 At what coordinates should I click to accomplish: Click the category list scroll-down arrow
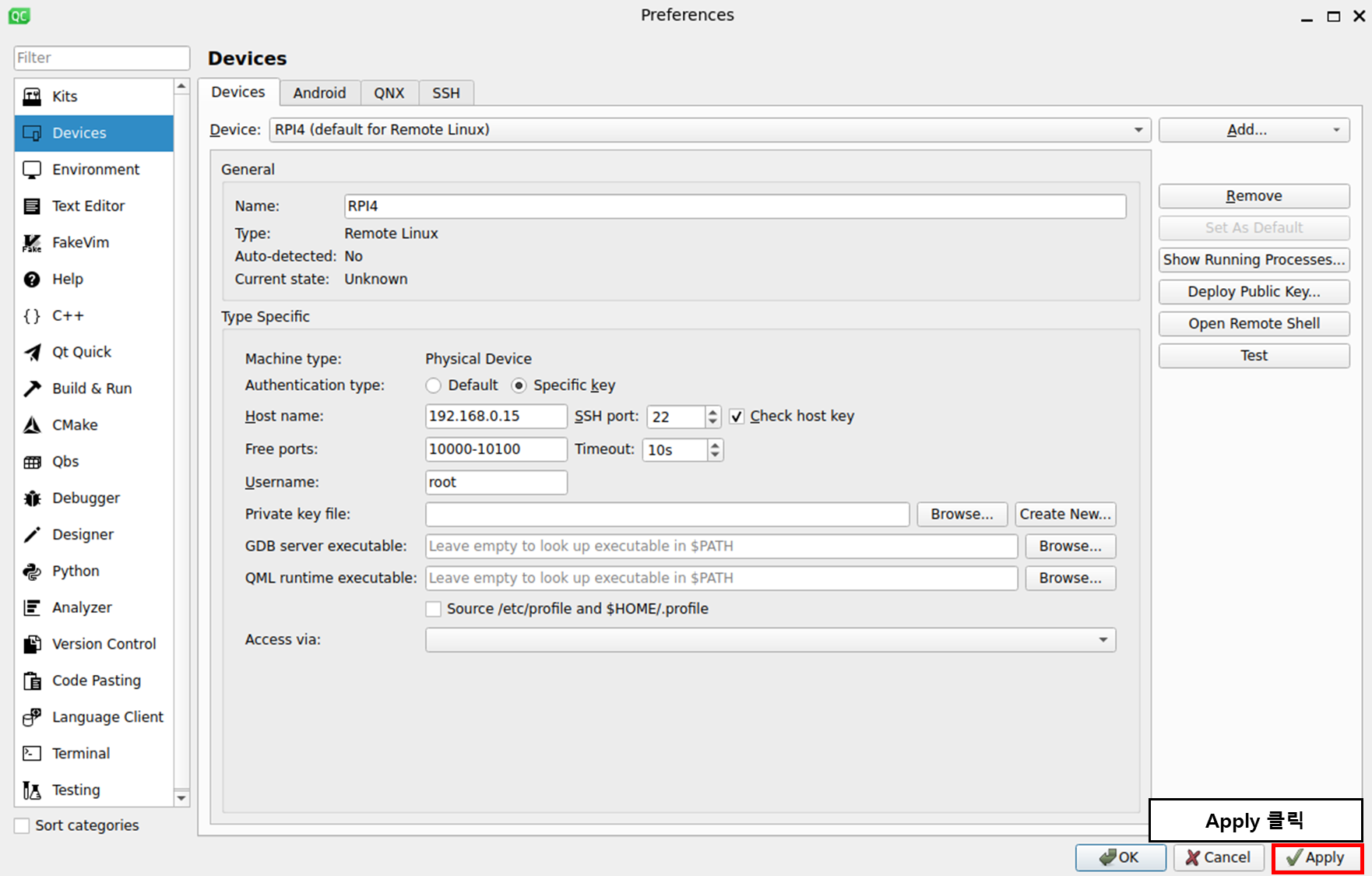pyautogui.click(x=181, y=798)
